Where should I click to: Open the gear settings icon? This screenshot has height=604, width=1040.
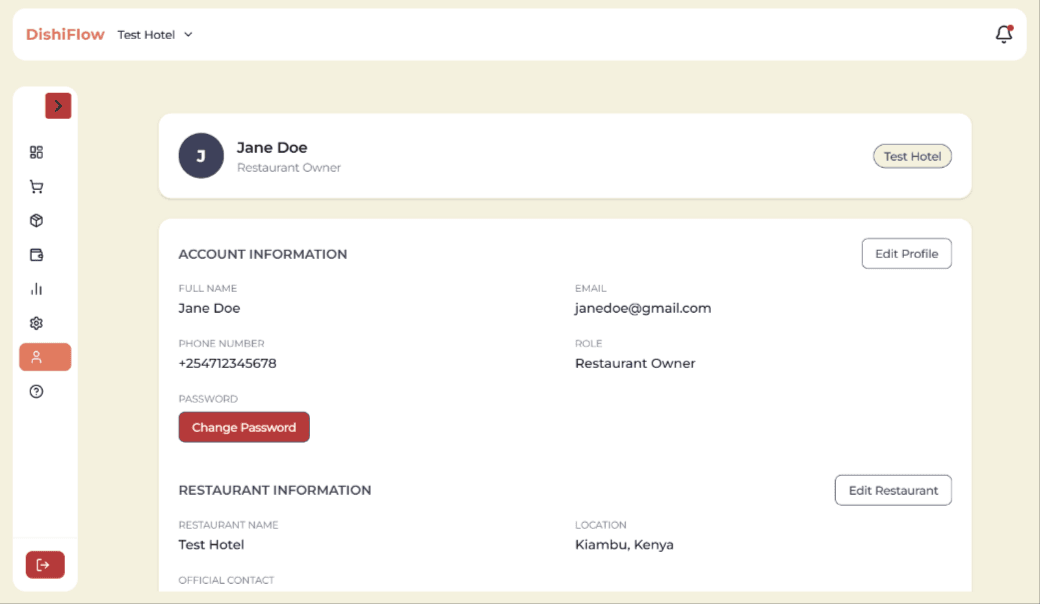point(37,323)
